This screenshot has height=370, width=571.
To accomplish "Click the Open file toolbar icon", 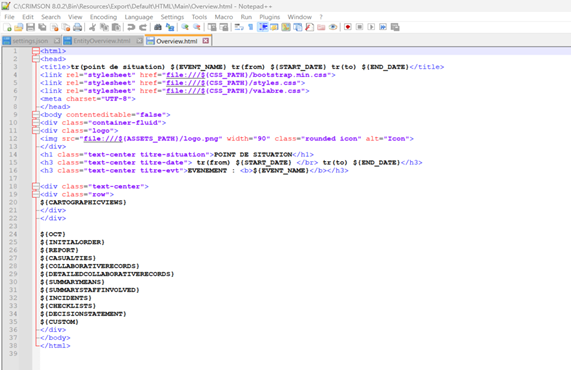I will pos(19,27).
